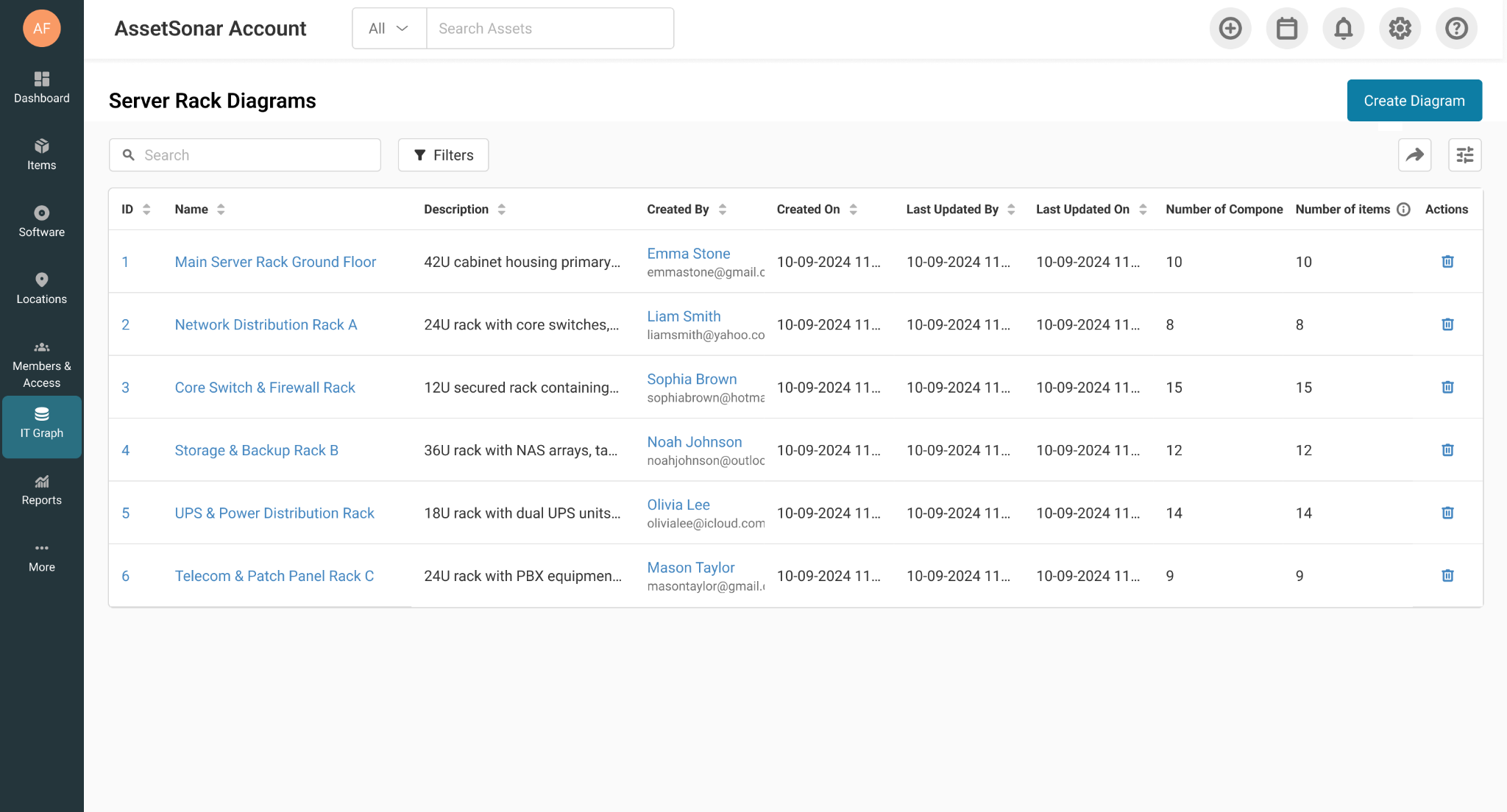The width and height of the screenshot is (1507, 812).
Task: Open Emma Stone user profile link
Action: (x=689, y=254)
